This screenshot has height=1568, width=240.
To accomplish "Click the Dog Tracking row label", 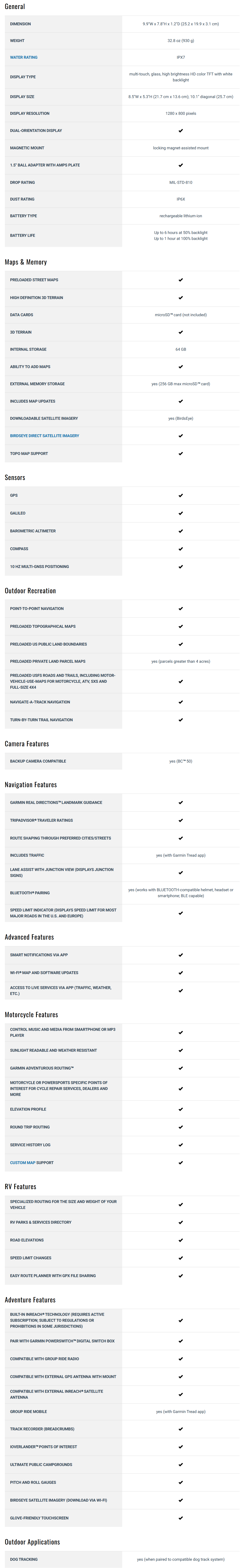I will pos(24,1559).
